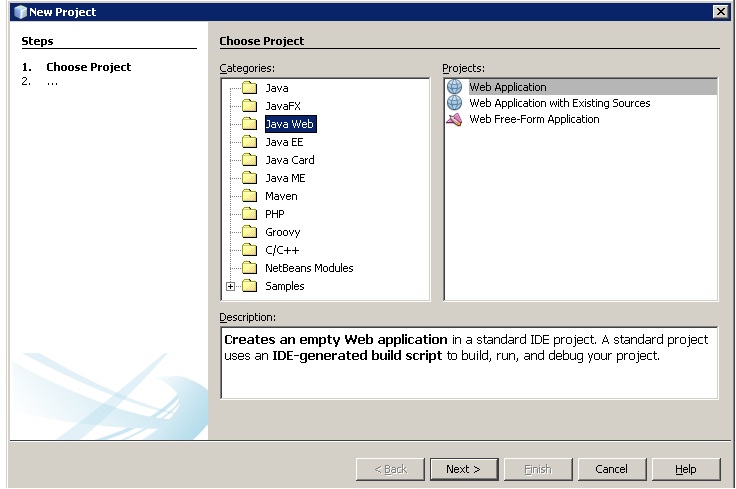Click the Java Web folder icon

(x=250, y=124)
